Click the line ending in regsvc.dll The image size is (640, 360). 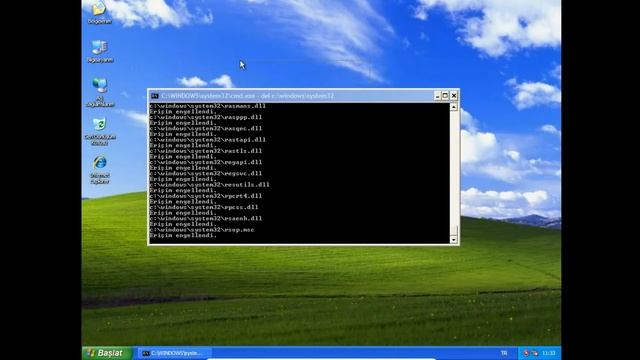[206, 173]
